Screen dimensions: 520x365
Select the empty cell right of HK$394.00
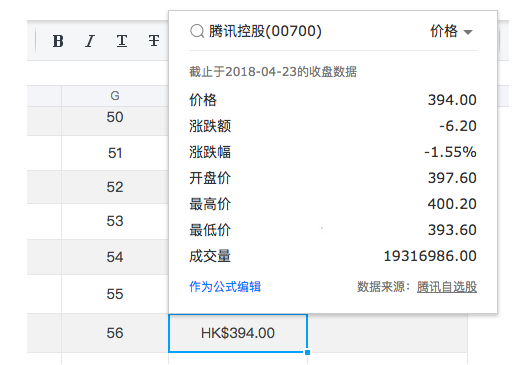[x=387, y=333]
